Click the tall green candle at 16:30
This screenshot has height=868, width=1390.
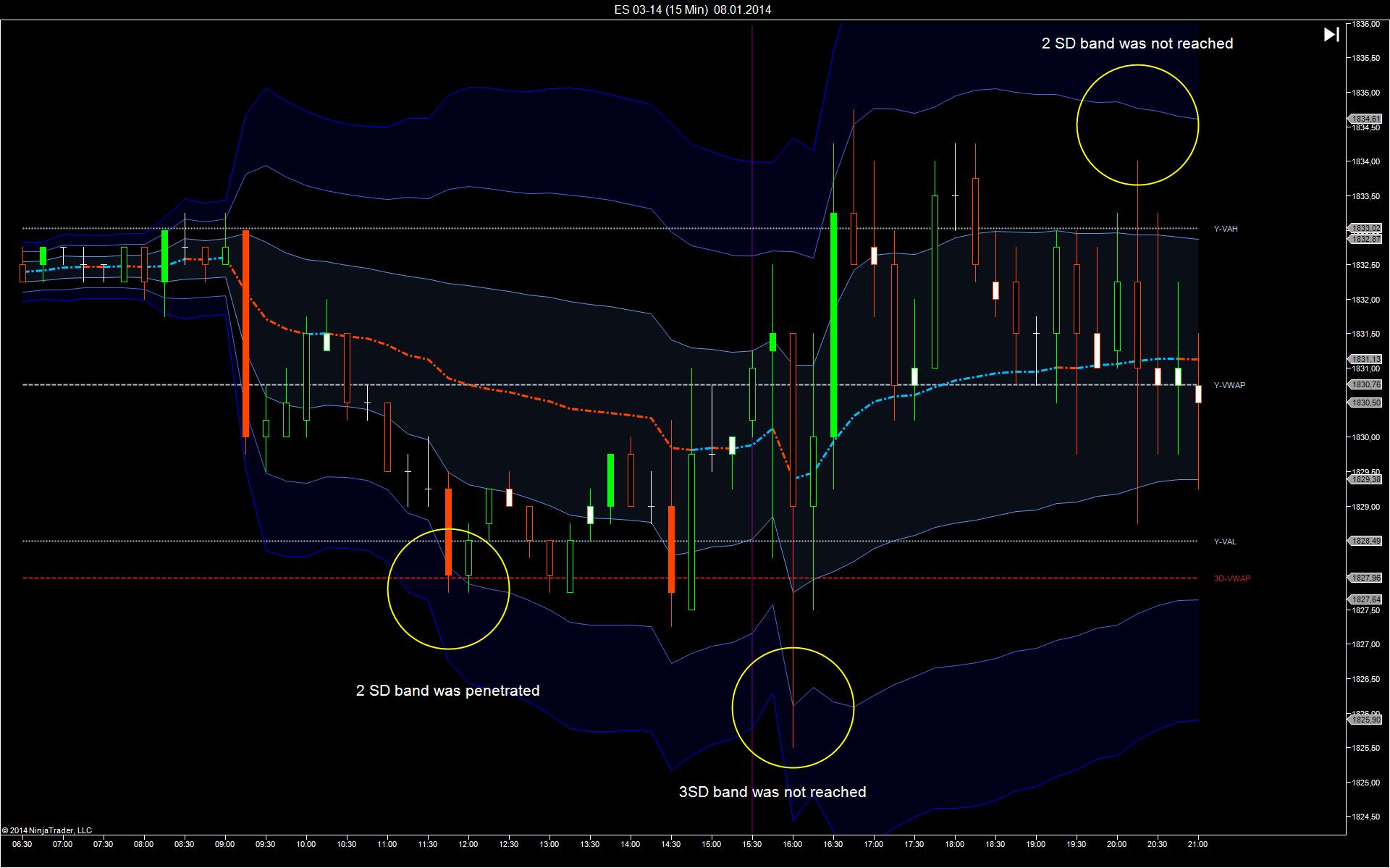(x=833, y=325)
